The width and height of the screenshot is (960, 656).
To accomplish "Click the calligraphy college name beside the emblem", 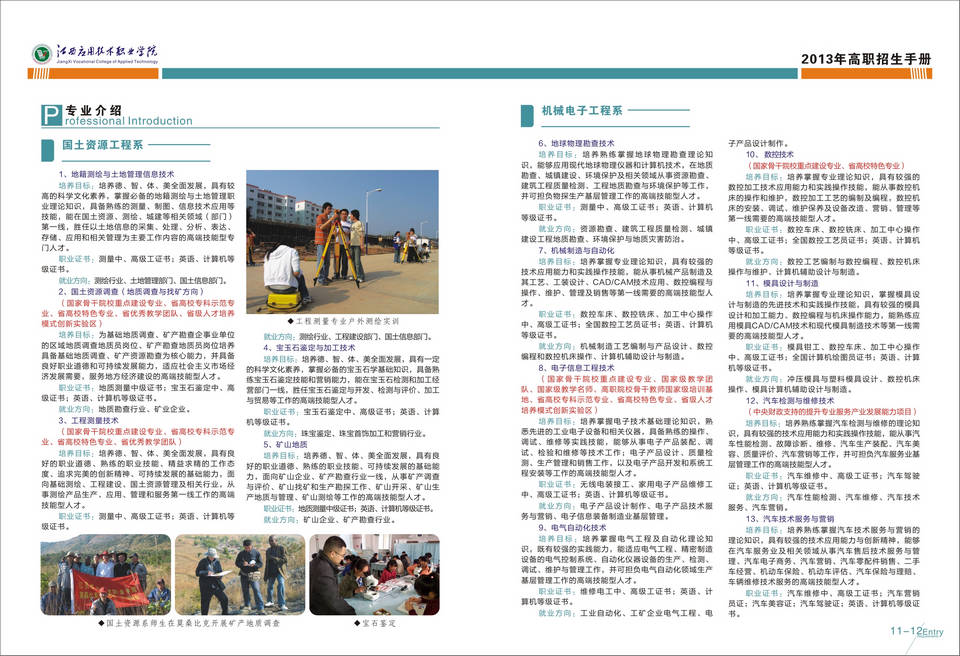I will point(107,51).
